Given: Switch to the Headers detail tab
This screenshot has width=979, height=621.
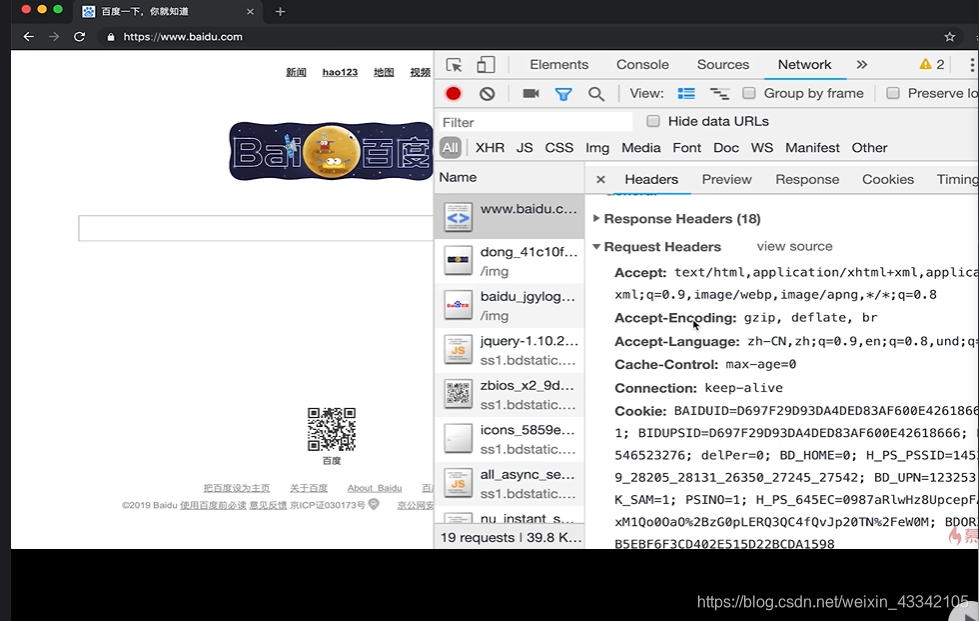Looking at the screenshot, I should click(651, 180).
